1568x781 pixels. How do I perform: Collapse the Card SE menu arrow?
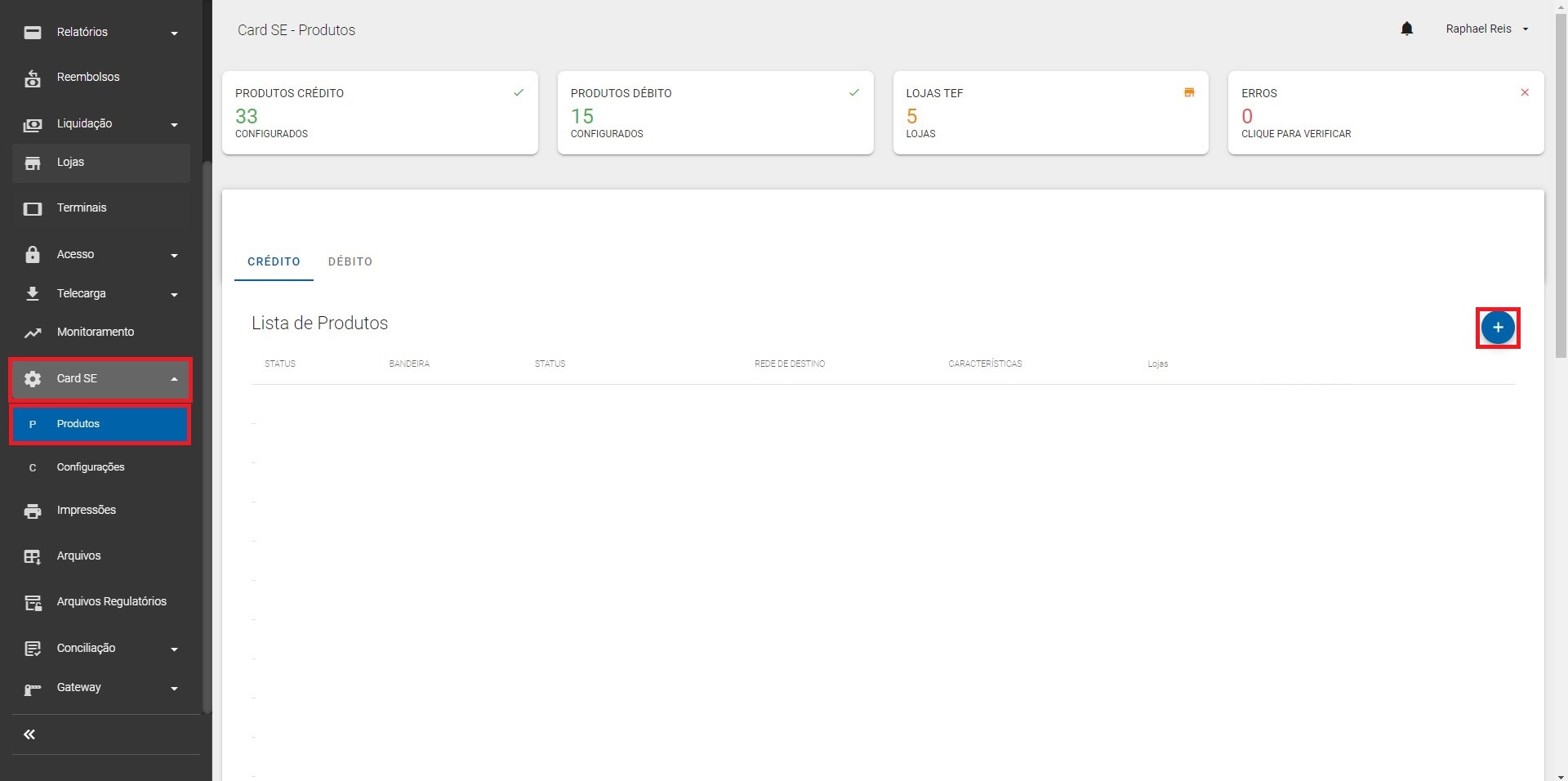tap(174, 379)
